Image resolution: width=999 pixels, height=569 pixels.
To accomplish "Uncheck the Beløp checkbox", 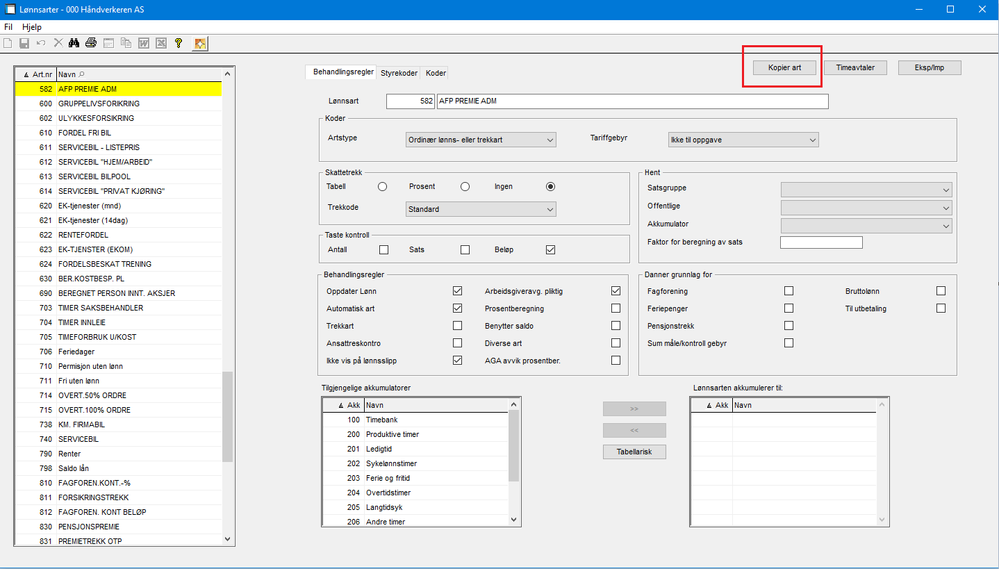I will (550, 250).
